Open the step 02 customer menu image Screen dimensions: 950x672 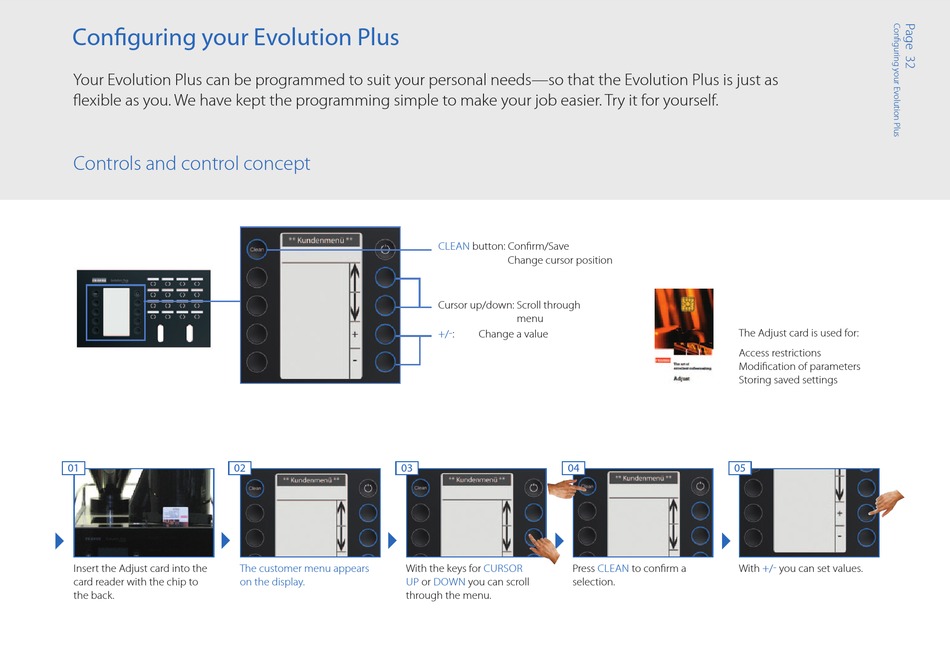click(310, 513)
